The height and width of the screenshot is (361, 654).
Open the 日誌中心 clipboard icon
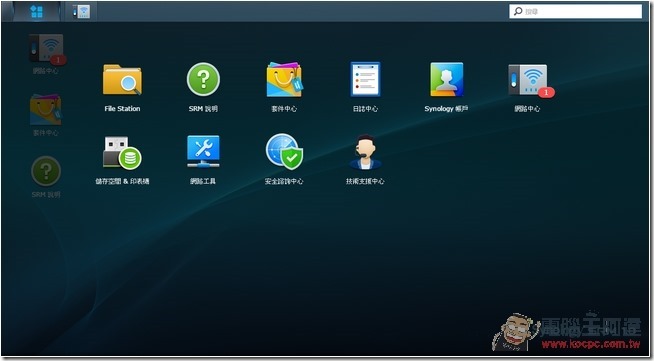tap(365, 79)
